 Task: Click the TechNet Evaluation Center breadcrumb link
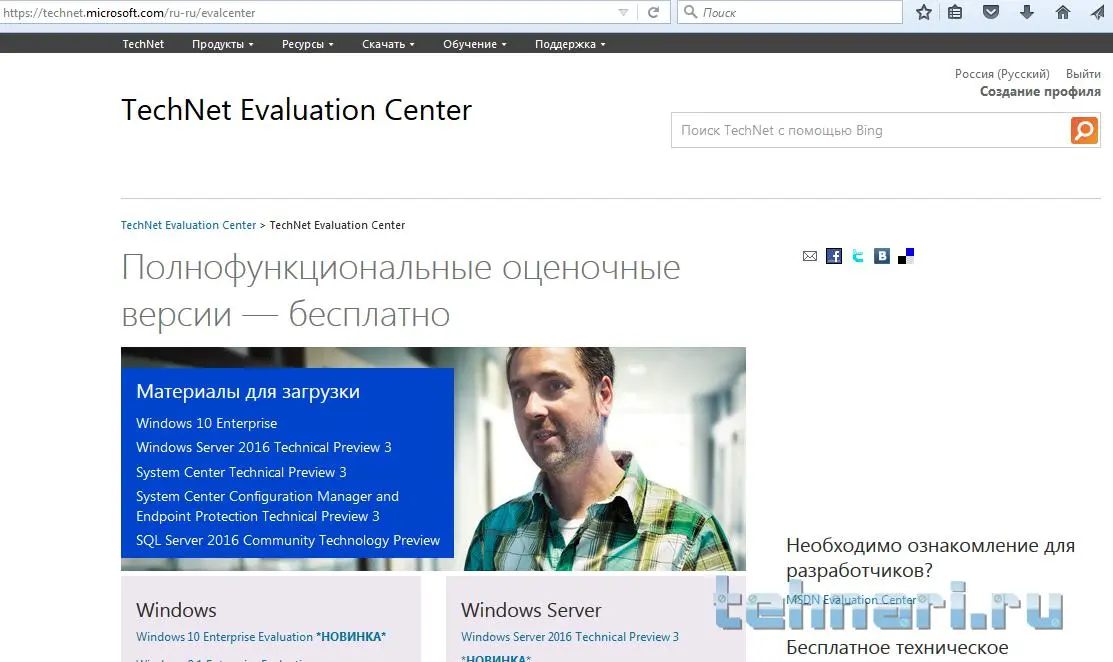click(188, 225)
